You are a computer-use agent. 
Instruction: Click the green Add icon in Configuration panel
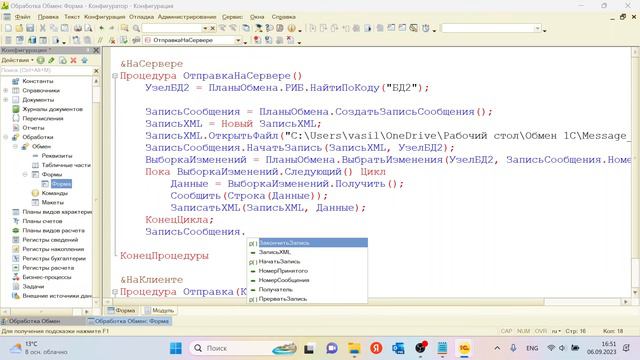coord(41,60)
